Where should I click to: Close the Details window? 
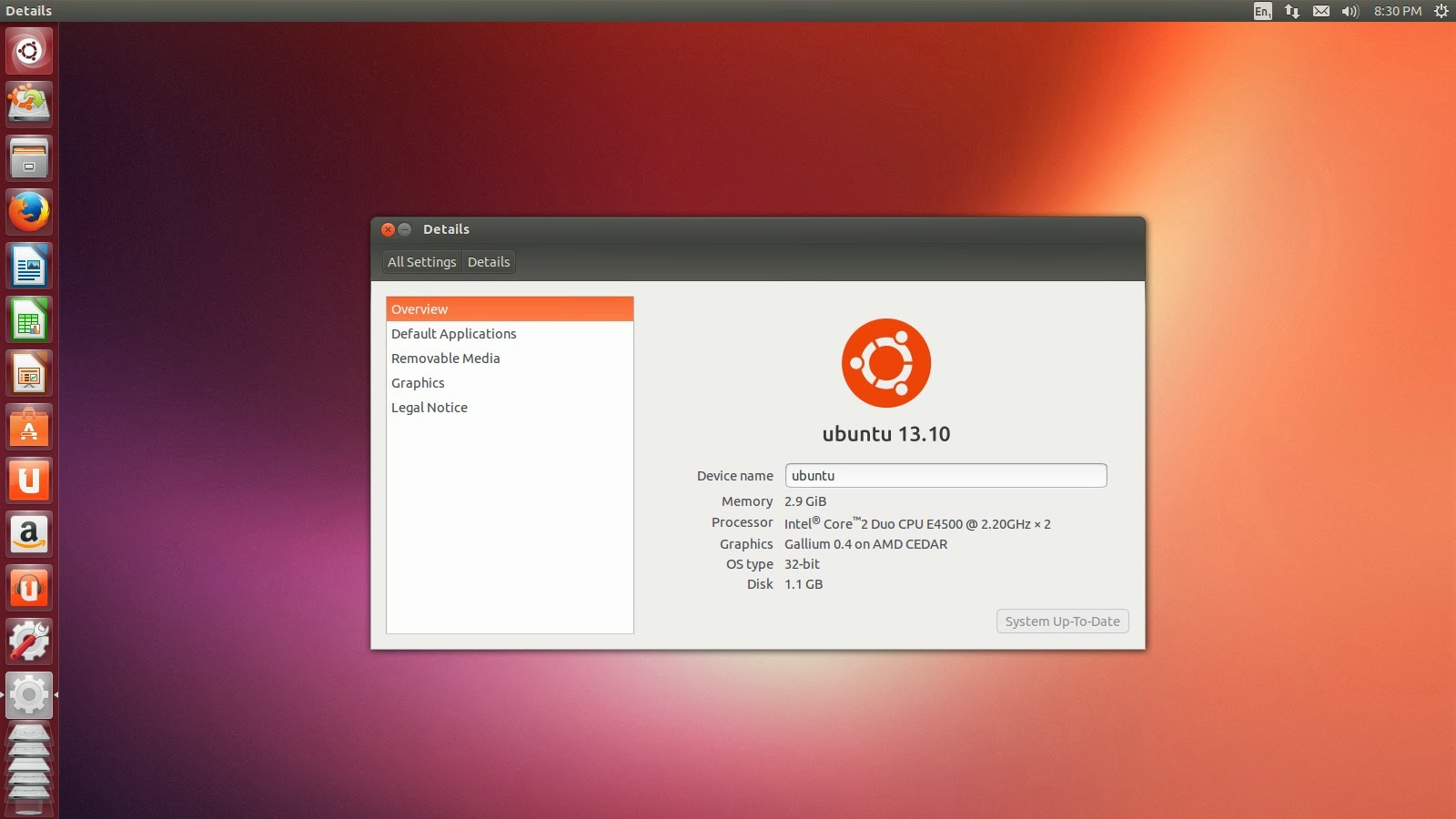[389, 229]
